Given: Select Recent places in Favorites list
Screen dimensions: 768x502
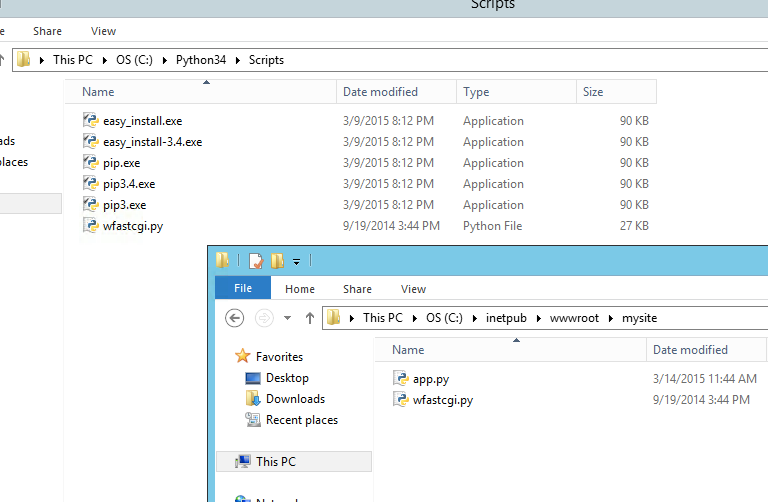Looking at the screenshot, I should pos(302,420).
